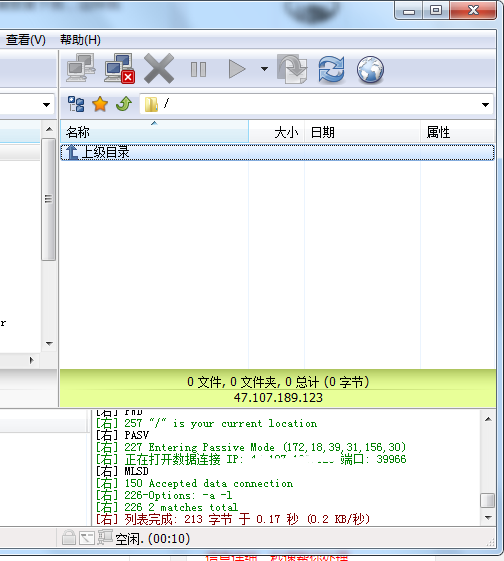The width and height of the screenshot is (504, 561).
Task: Expand the remote path "/" dropdown arrow
Action: pyautogui.click(x=485, y=104)
